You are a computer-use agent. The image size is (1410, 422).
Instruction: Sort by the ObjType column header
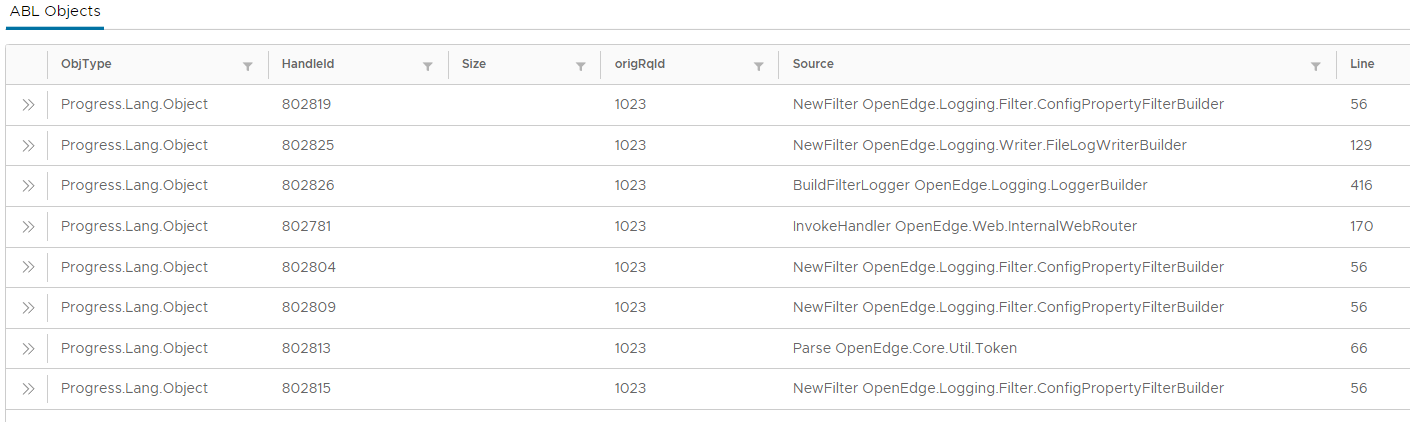coord(86,64)
